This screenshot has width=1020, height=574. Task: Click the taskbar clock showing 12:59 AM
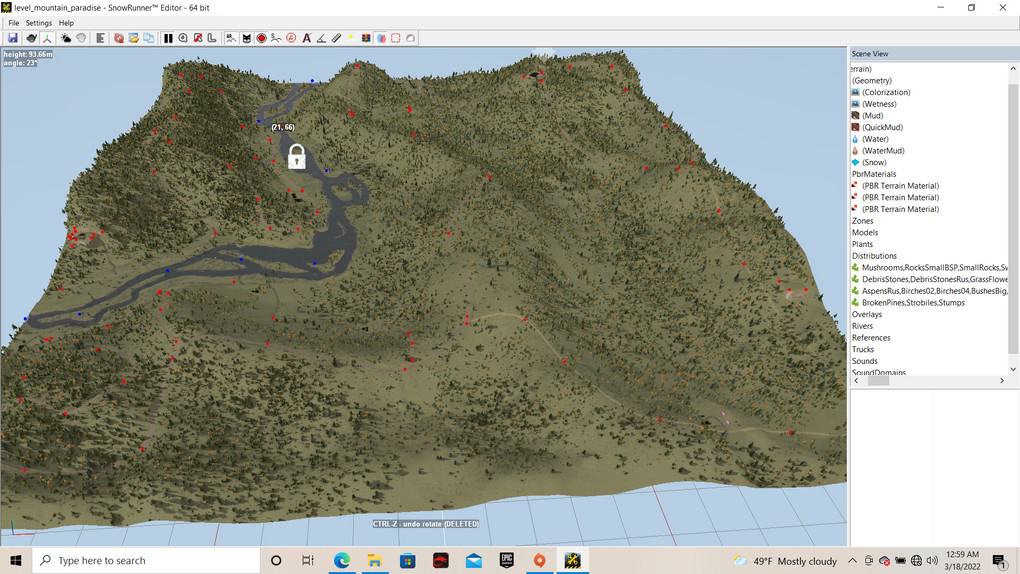[x=962, y=560]
